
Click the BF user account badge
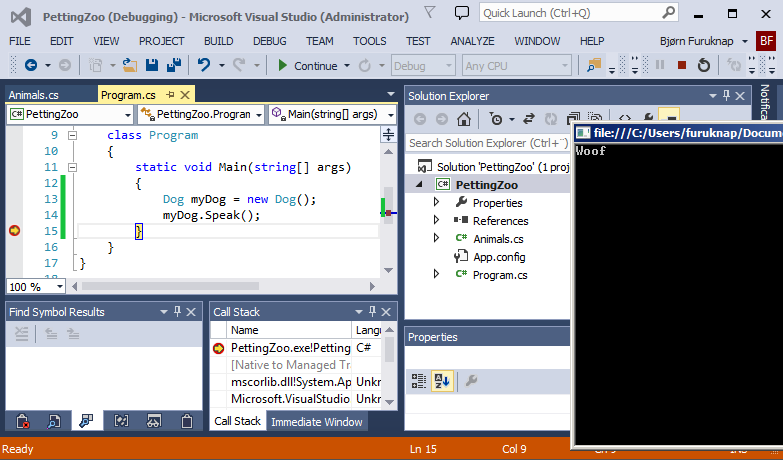pos(767,41)
